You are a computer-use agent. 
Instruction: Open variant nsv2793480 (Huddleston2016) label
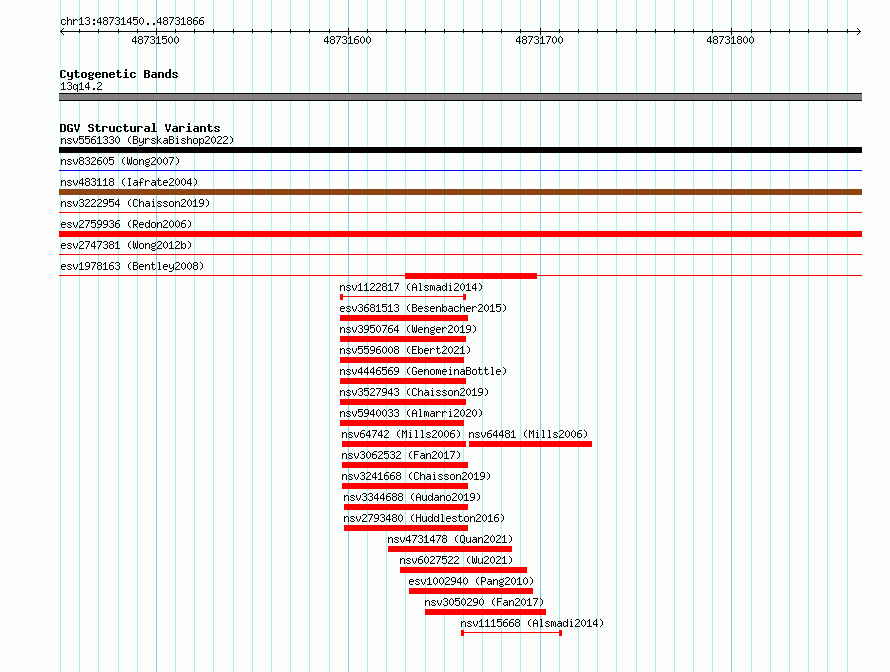424,518
